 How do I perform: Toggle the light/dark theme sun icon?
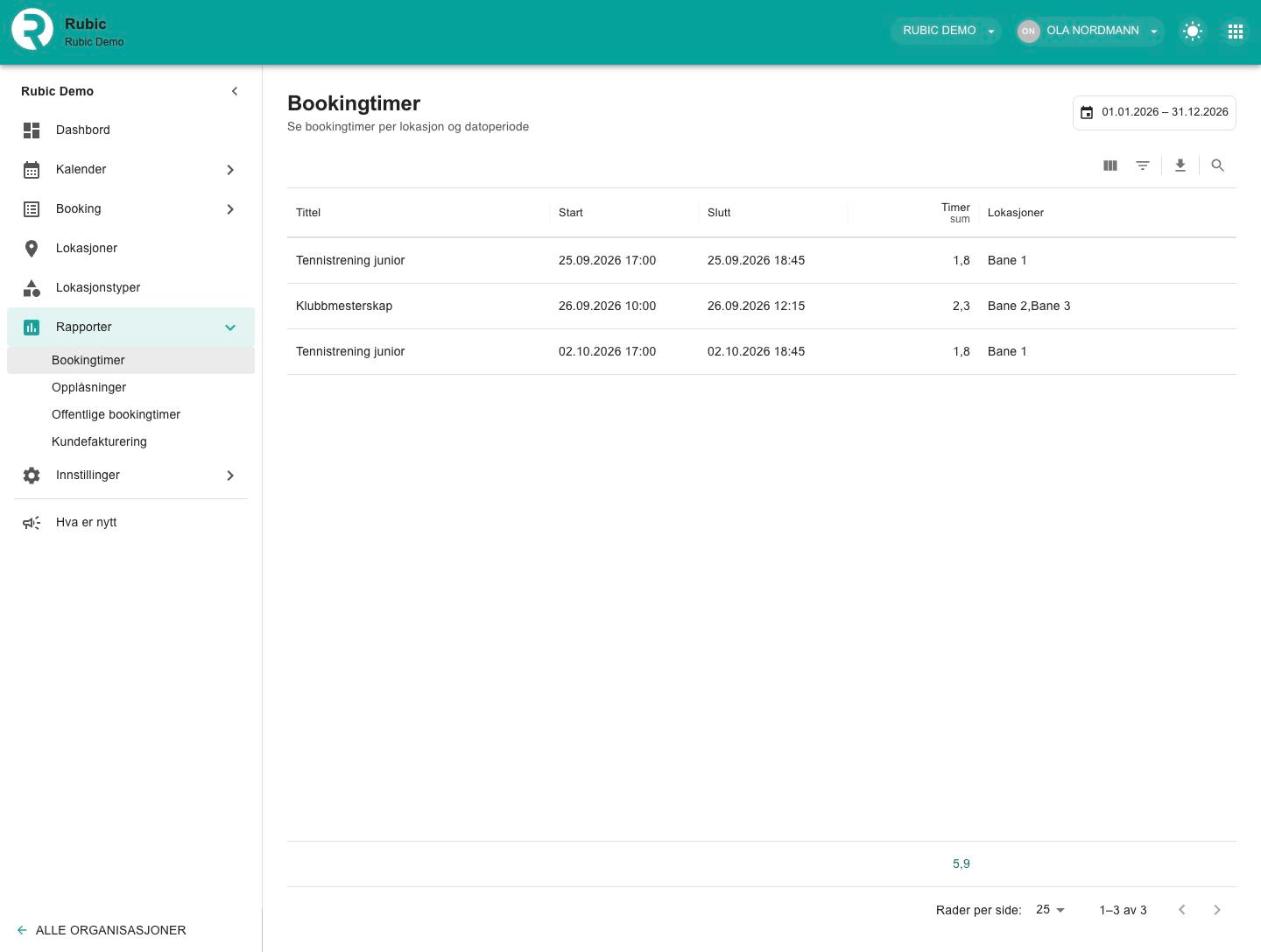tap(1193, 31)
